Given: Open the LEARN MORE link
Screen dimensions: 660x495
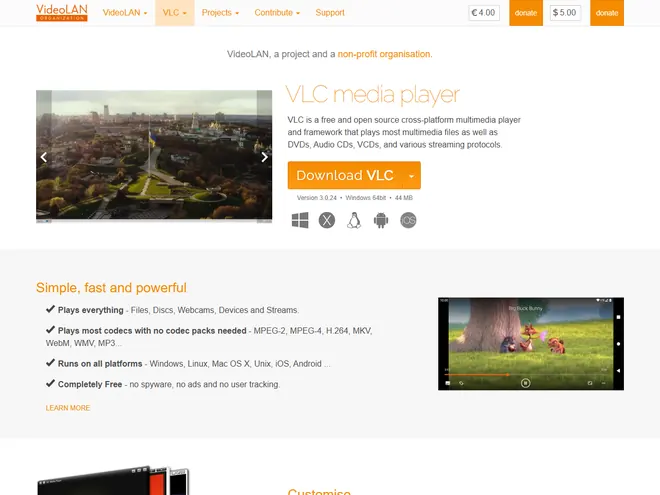Looking at the screenshot, I should (x=68, y=408).
